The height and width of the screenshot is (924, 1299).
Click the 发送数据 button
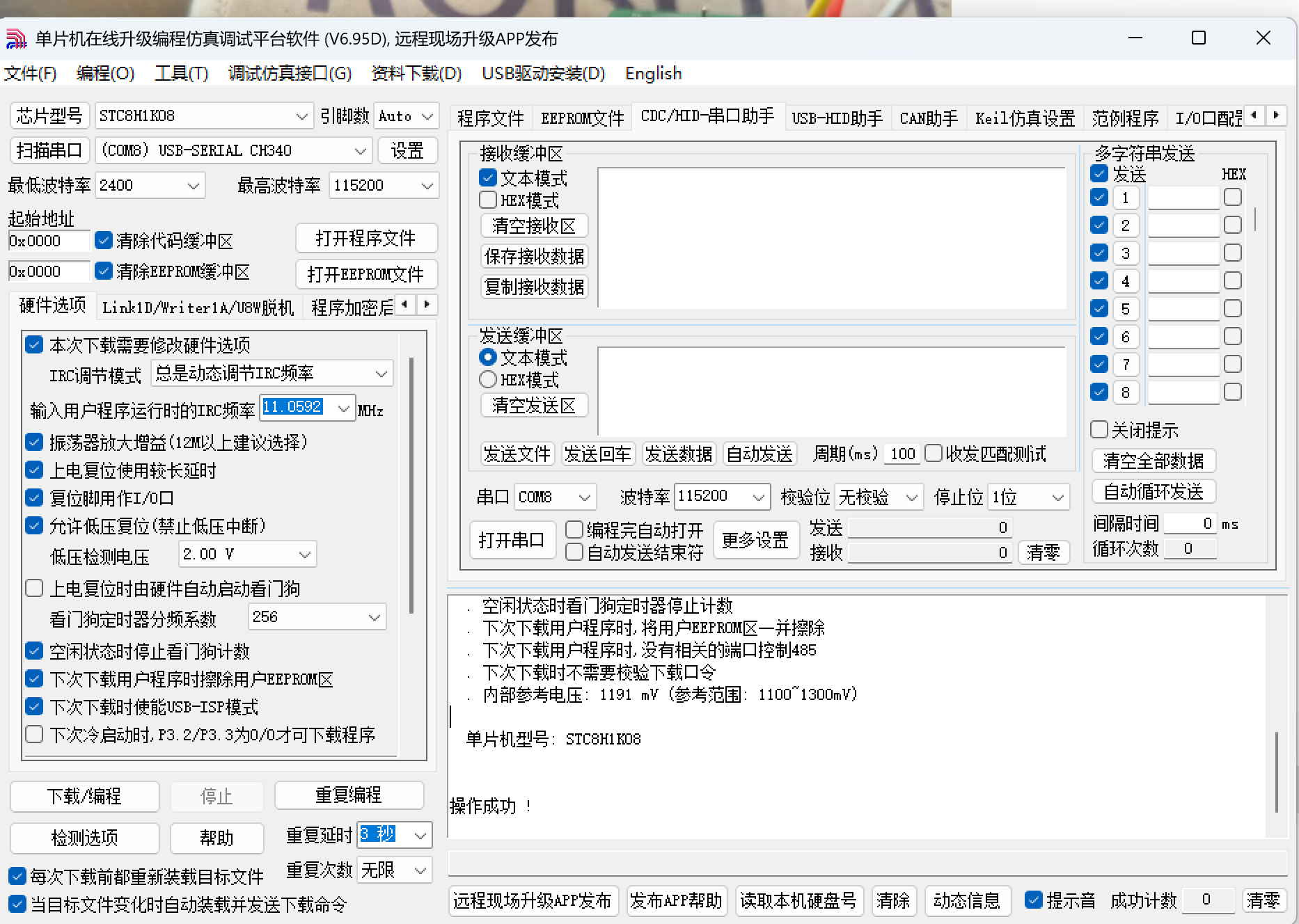coord(679,454)
